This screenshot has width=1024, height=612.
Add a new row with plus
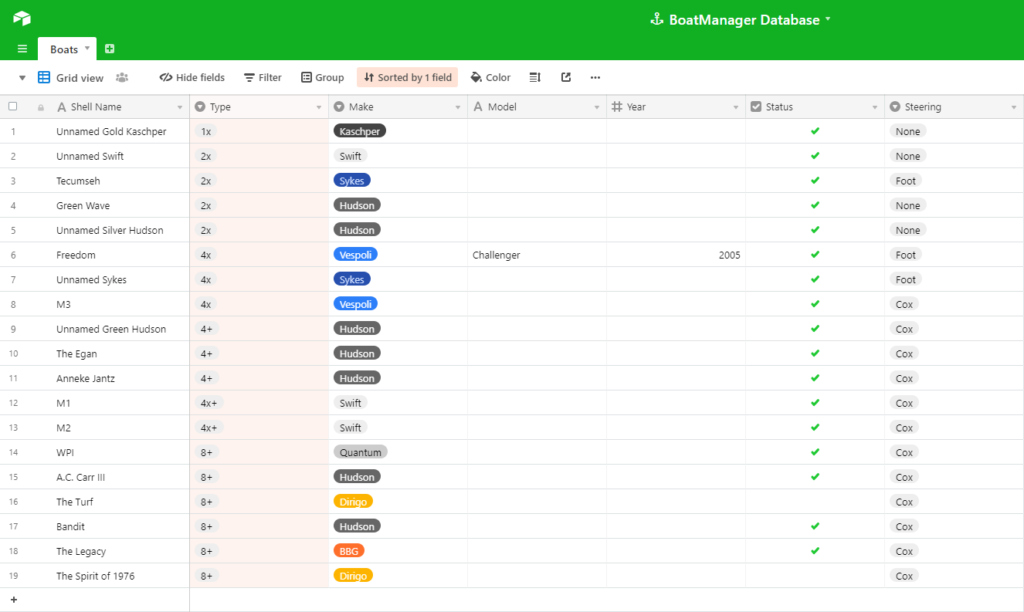(x=14, y=600)
